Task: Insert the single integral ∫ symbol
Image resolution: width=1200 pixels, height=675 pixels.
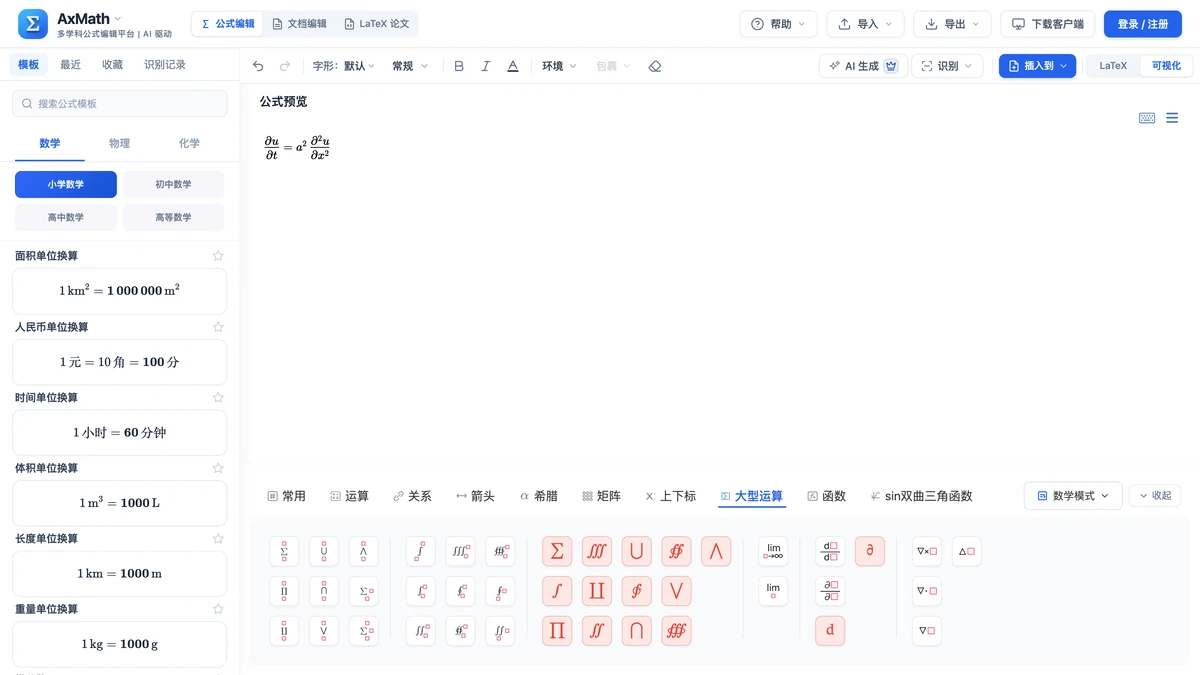Action: pos(557,591)
